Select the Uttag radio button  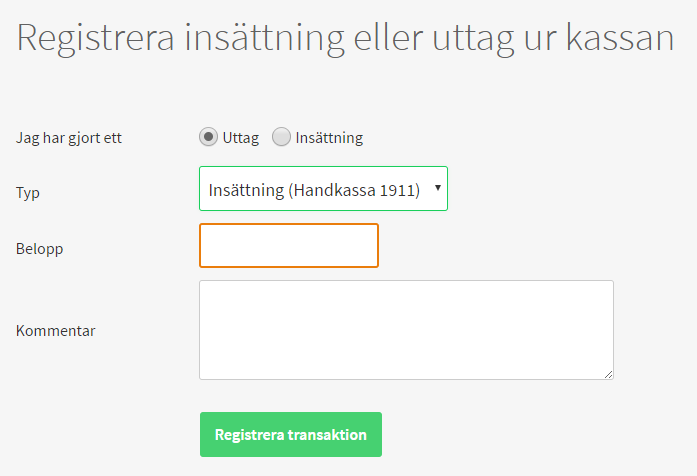click(209, 137)
